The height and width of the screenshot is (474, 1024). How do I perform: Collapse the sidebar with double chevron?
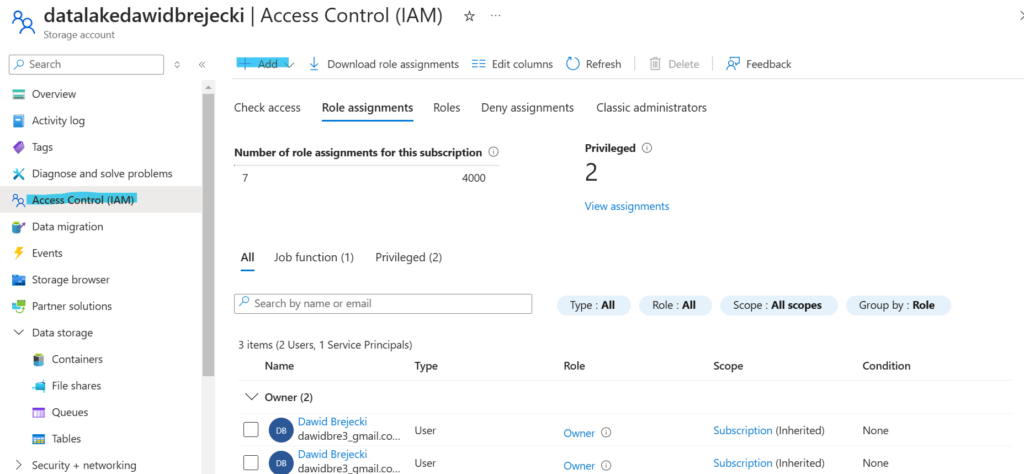coord(202,64)
